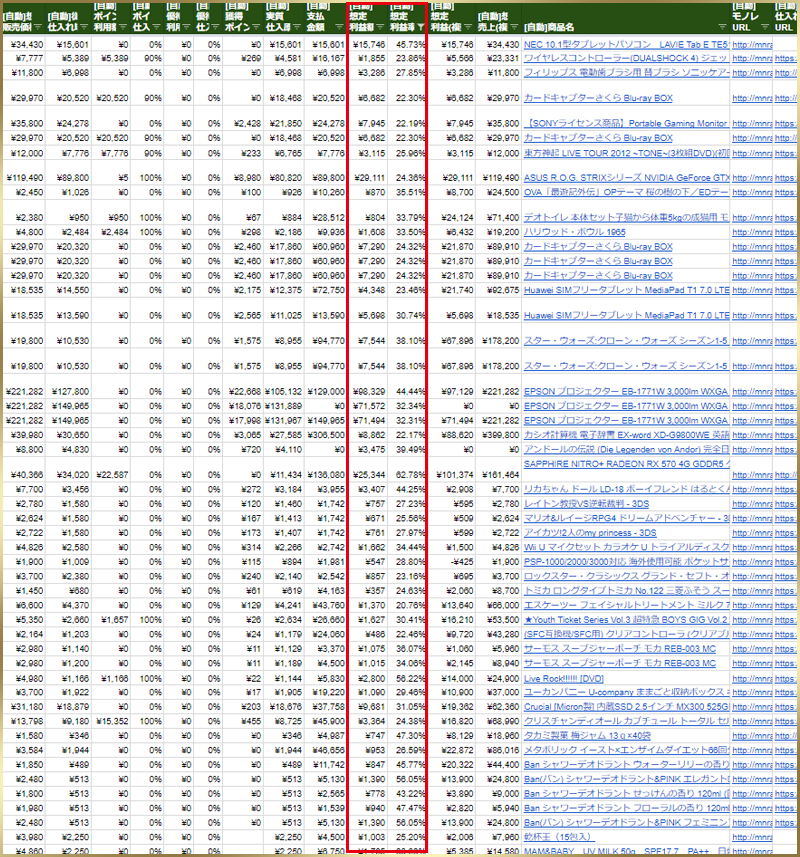Click the ロックスター・クラシックス product link

(626, 576)
